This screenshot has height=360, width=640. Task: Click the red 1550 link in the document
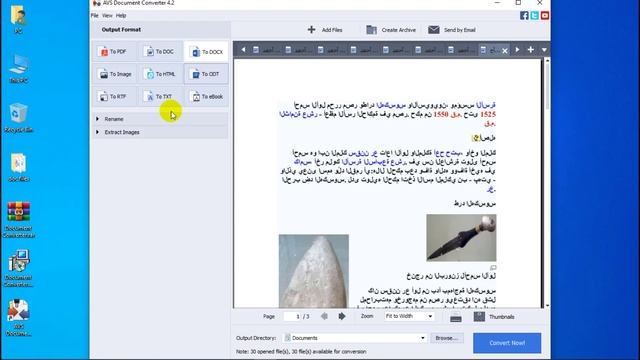pyautogui.click(x=441, y=114)
